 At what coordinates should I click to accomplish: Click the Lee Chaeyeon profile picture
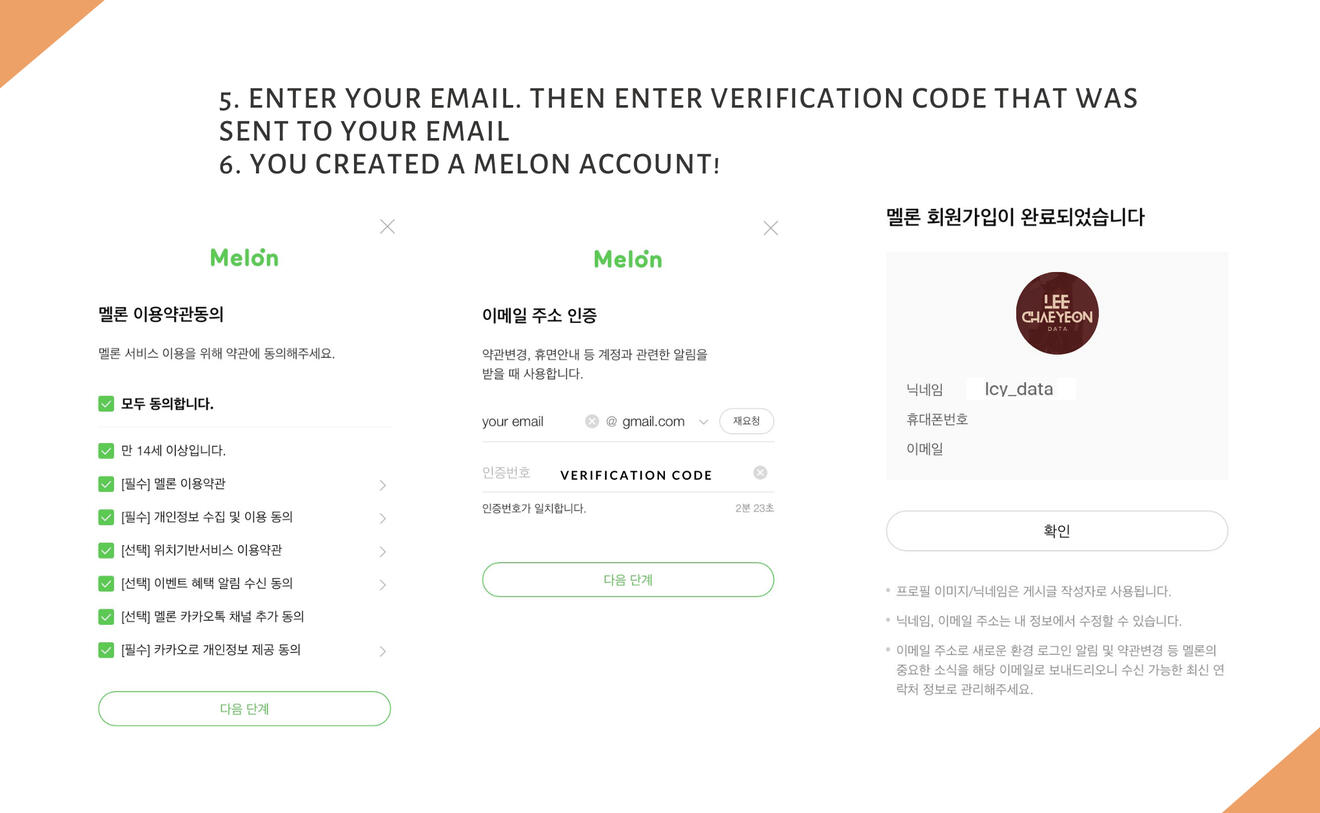(1056, 313)
